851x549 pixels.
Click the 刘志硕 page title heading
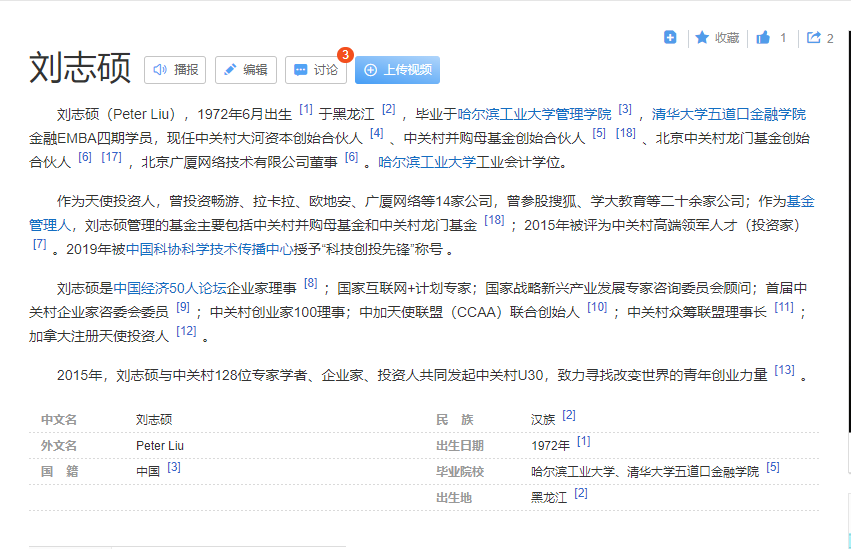(80, 68)
